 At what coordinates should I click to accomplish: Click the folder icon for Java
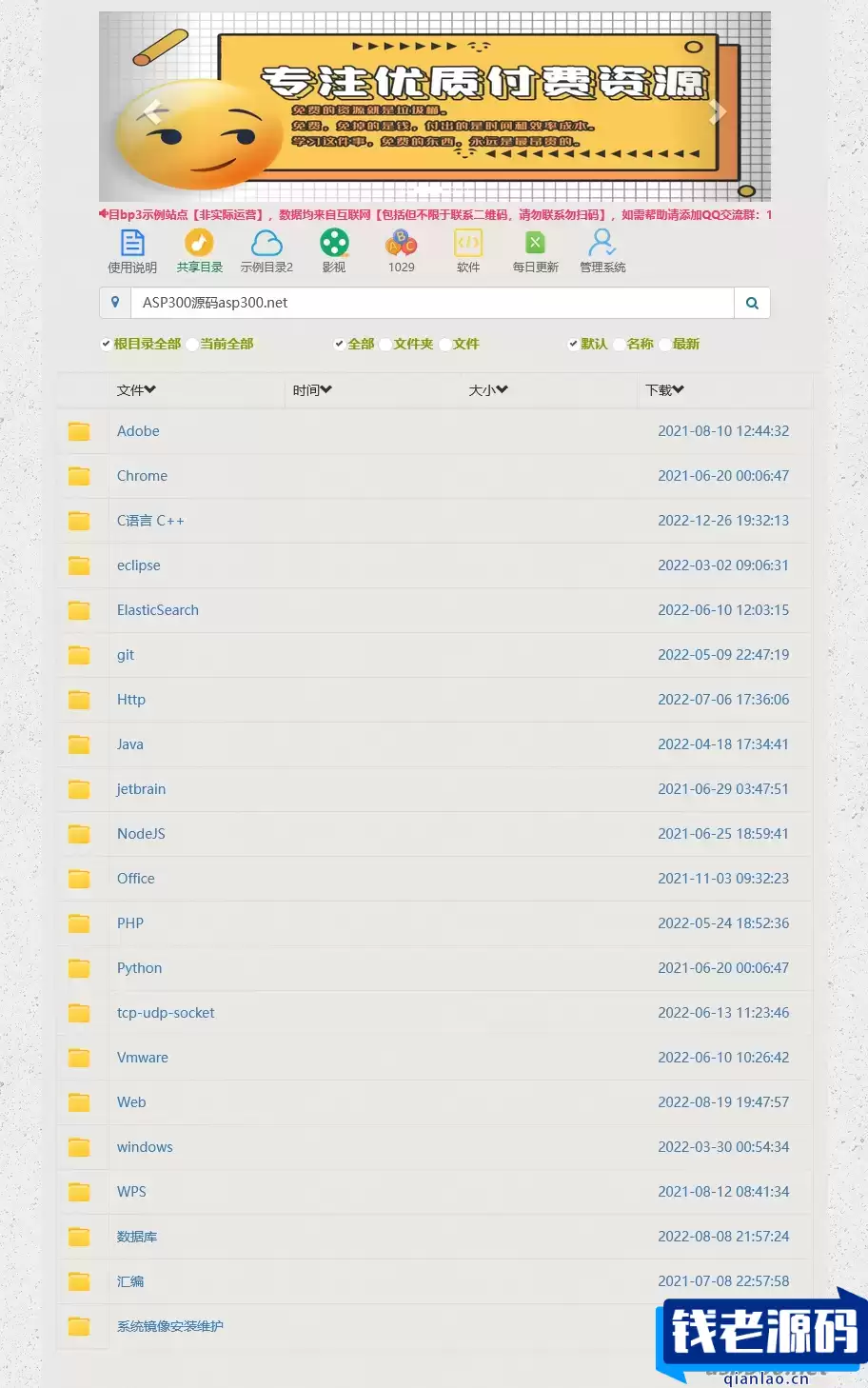pyautogui.click(x=79, y=744)
